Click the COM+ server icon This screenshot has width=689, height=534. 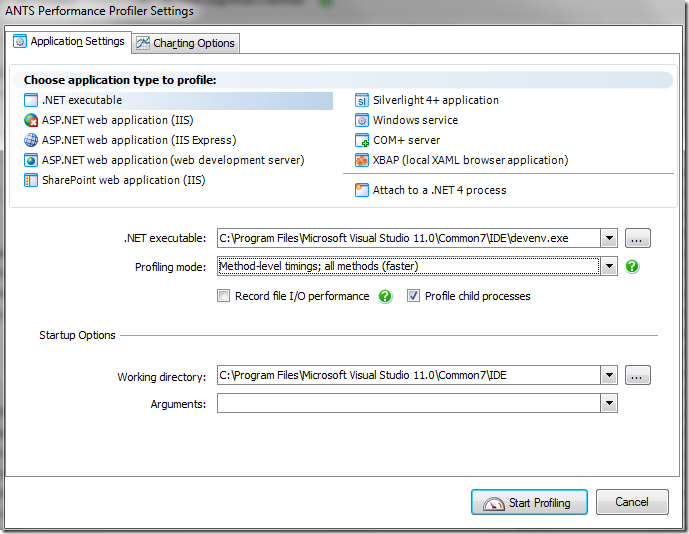[x=362, y=140]
